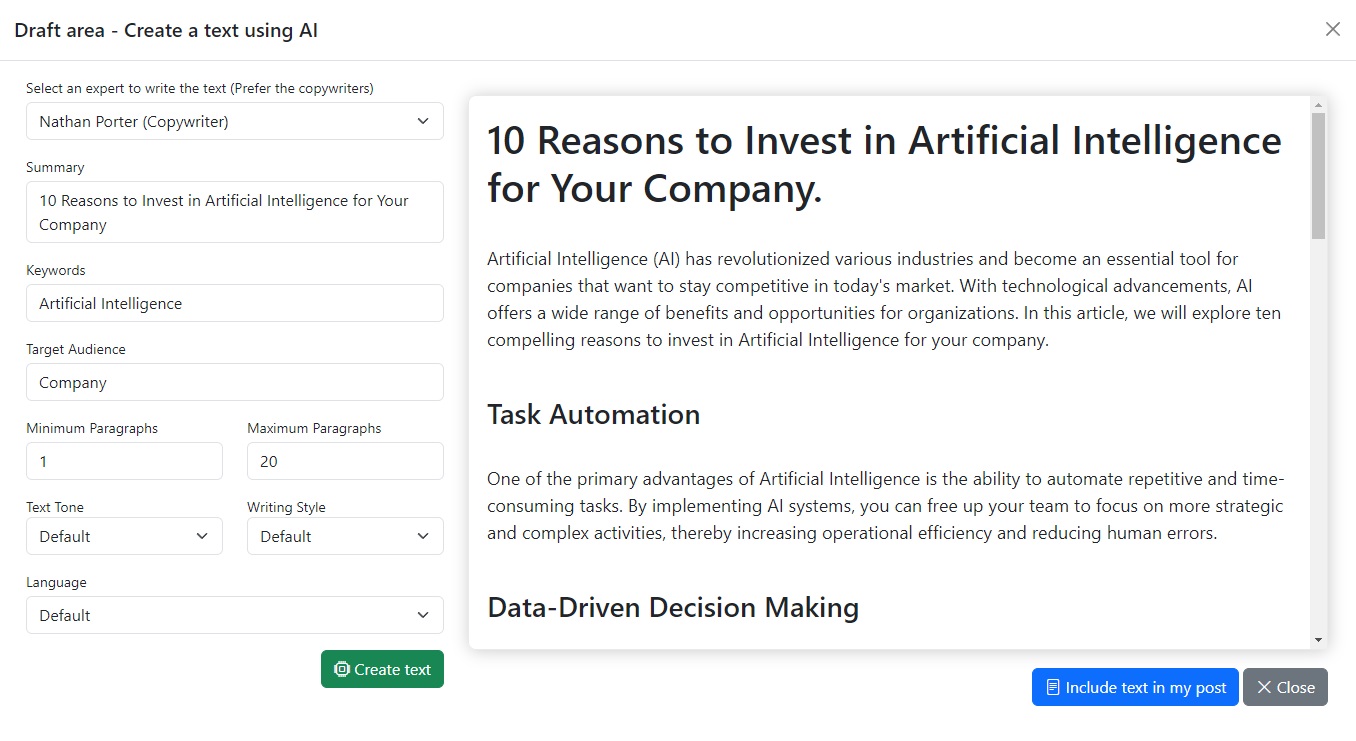The height and width of the screenshot is (741, 1356).
Task: Click the chip icon on Create text
Action: click(x=342, y=670)
